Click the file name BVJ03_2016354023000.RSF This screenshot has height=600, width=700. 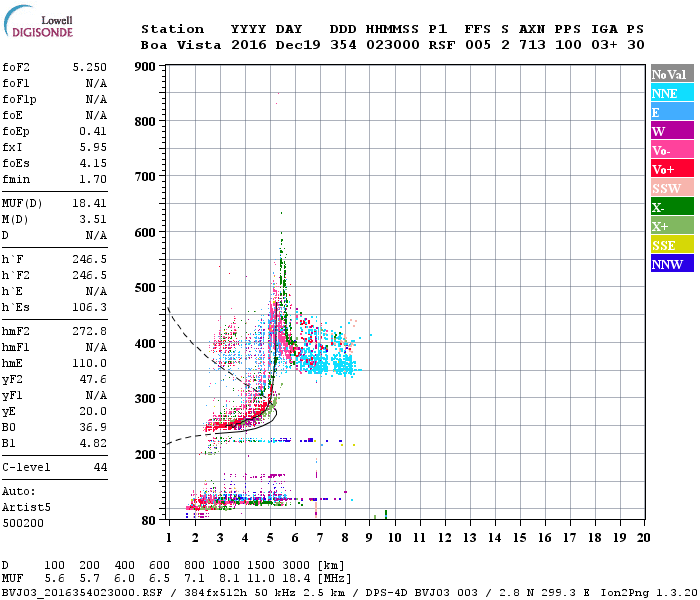83,593
